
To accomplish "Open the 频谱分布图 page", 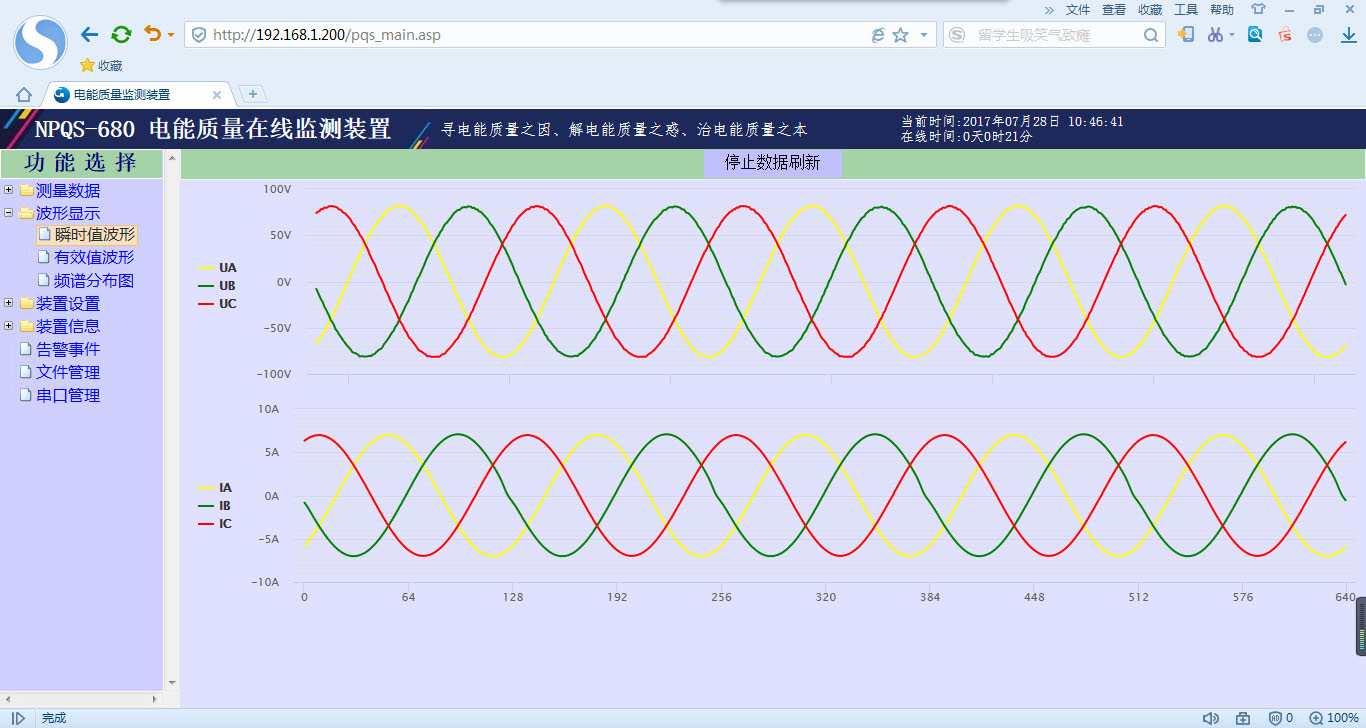I will [94, 281].
